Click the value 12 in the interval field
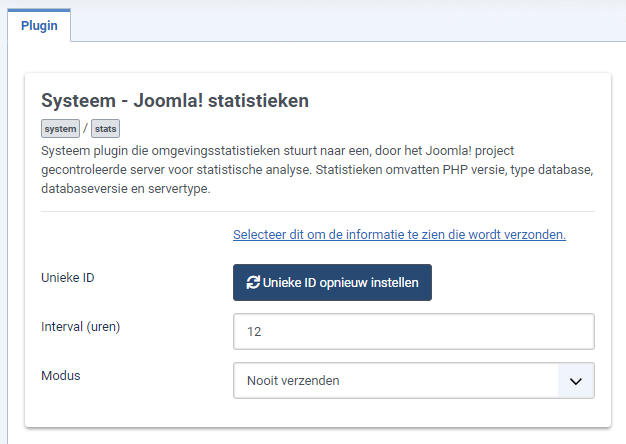 (254, 331)
